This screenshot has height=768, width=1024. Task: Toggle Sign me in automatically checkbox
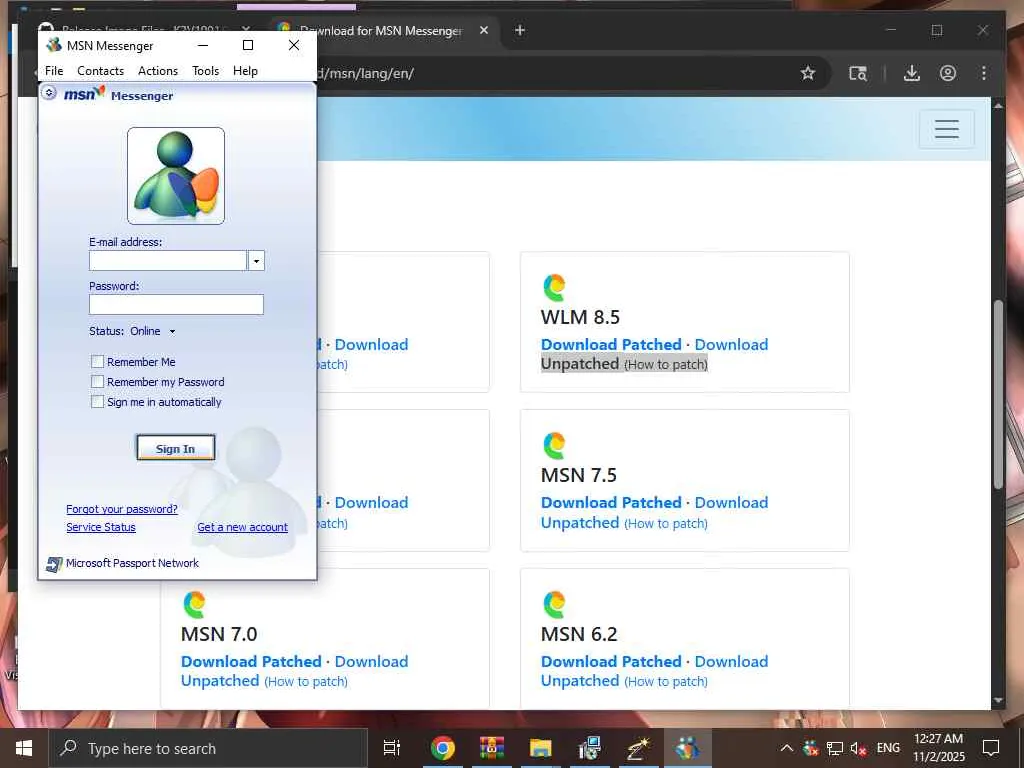tap(97, 402)
